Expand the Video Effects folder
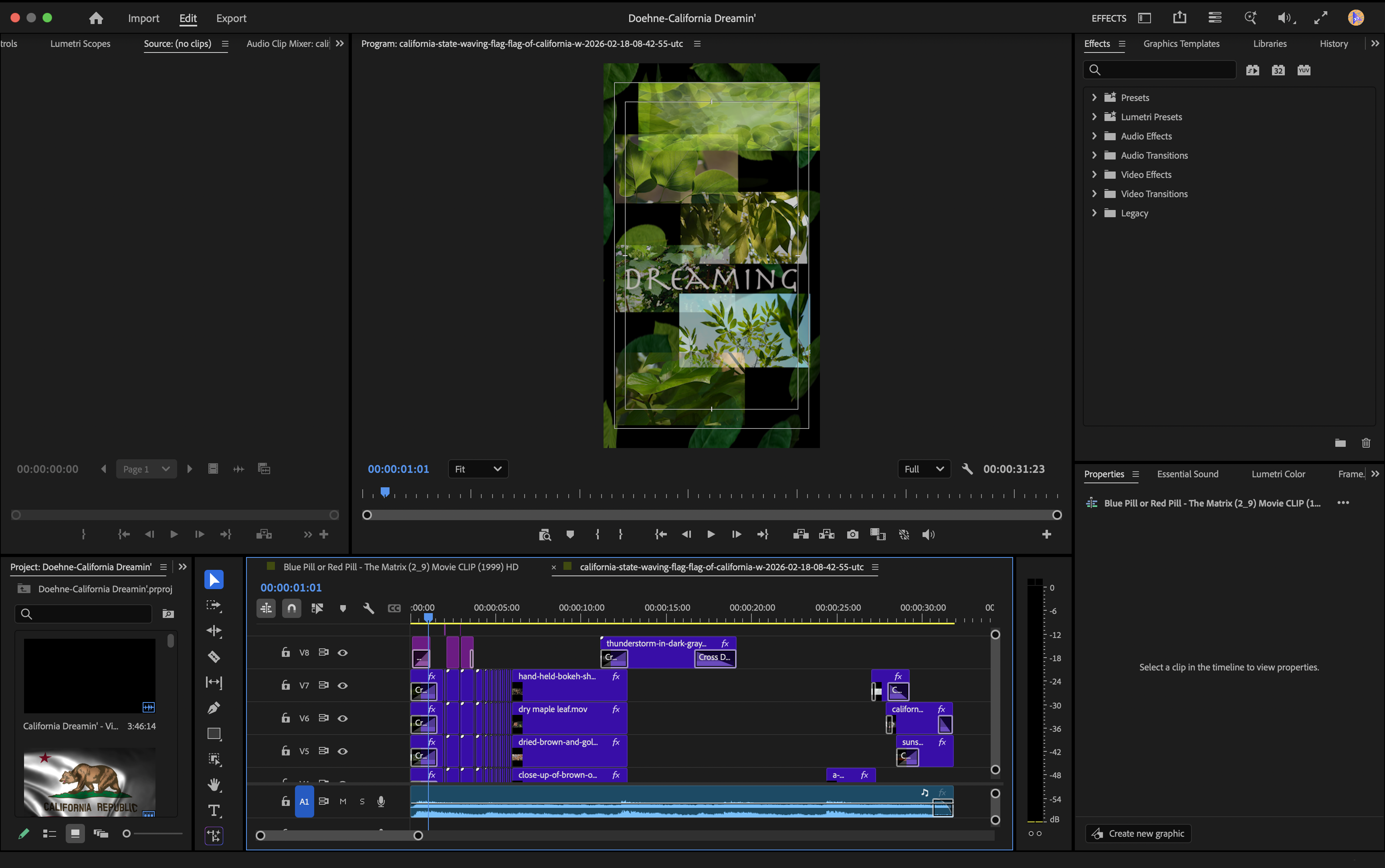 1094,174
